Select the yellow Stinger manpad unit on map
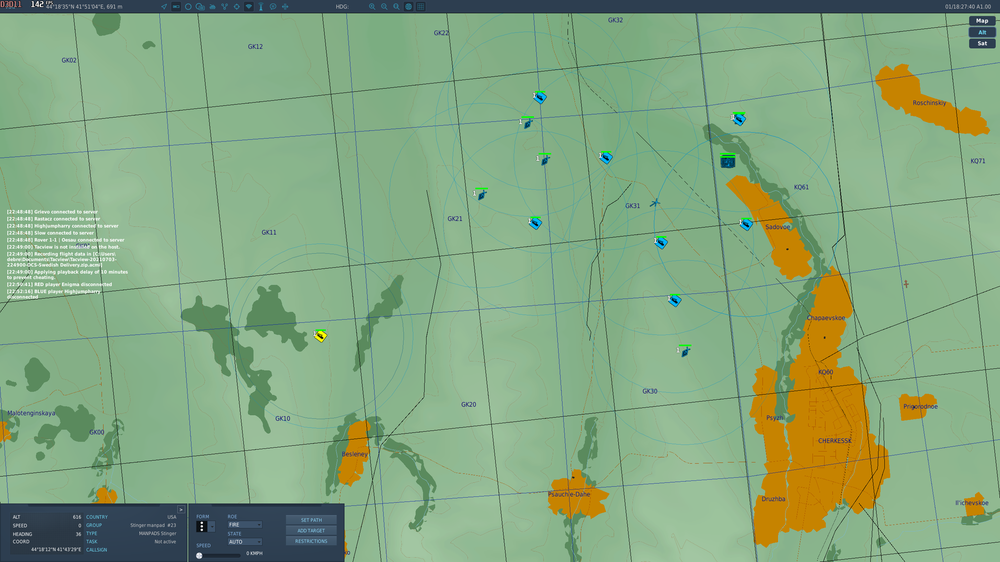 pyautogui.click(x=320, y=336)
